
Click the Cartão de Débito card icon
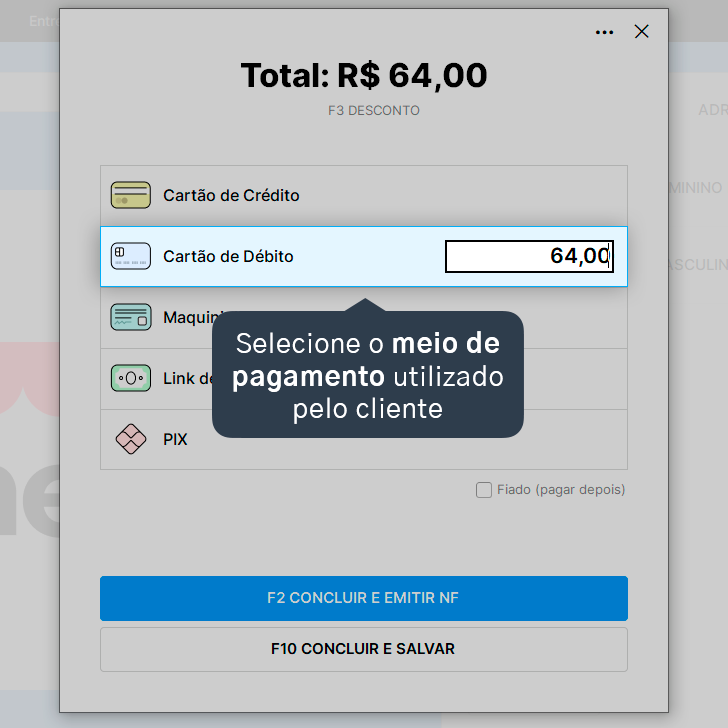(x=130, y=256)
